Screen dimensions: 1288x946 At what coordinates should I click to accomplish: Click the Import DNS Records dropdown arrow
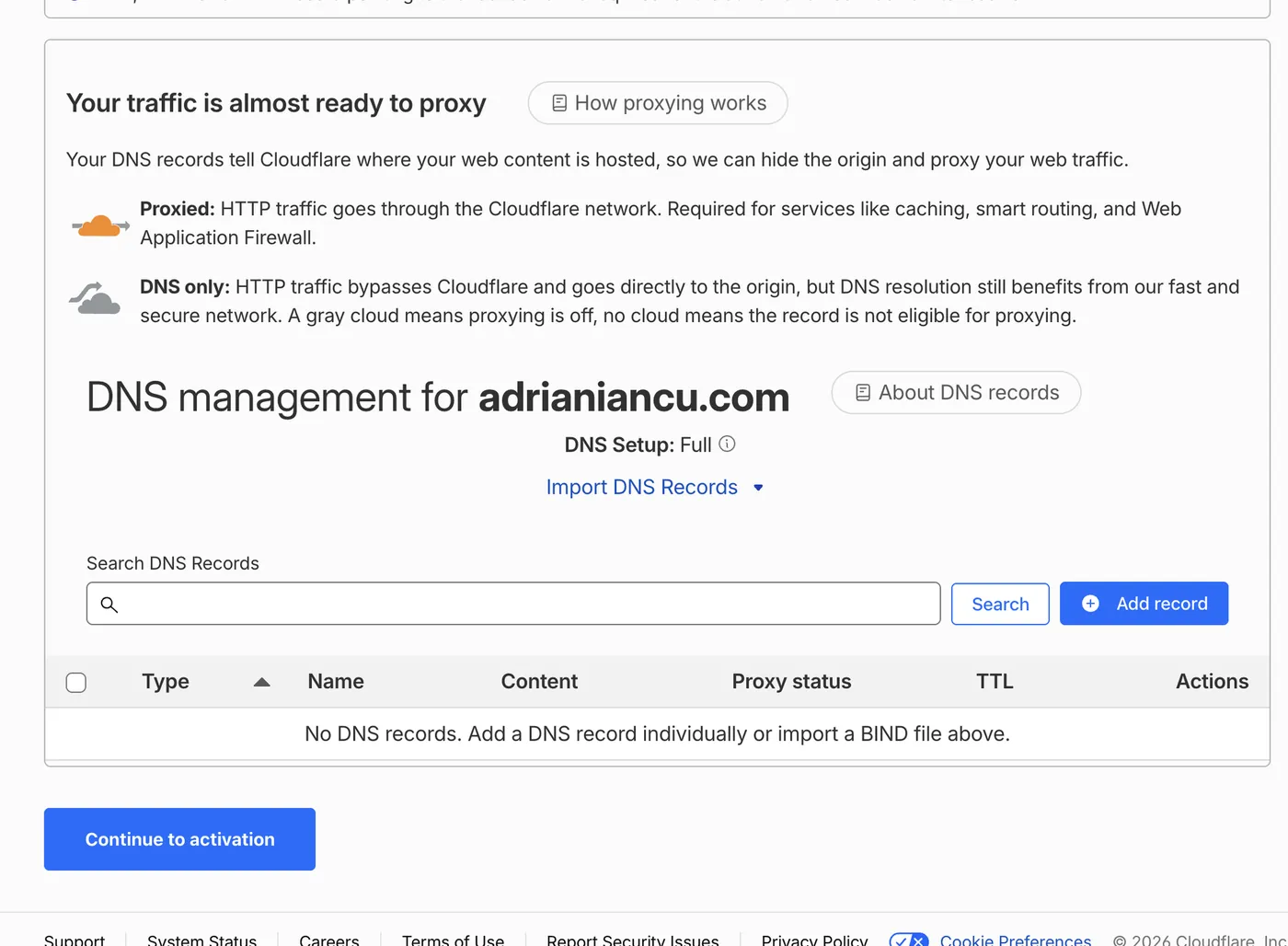tap(758, 488)
